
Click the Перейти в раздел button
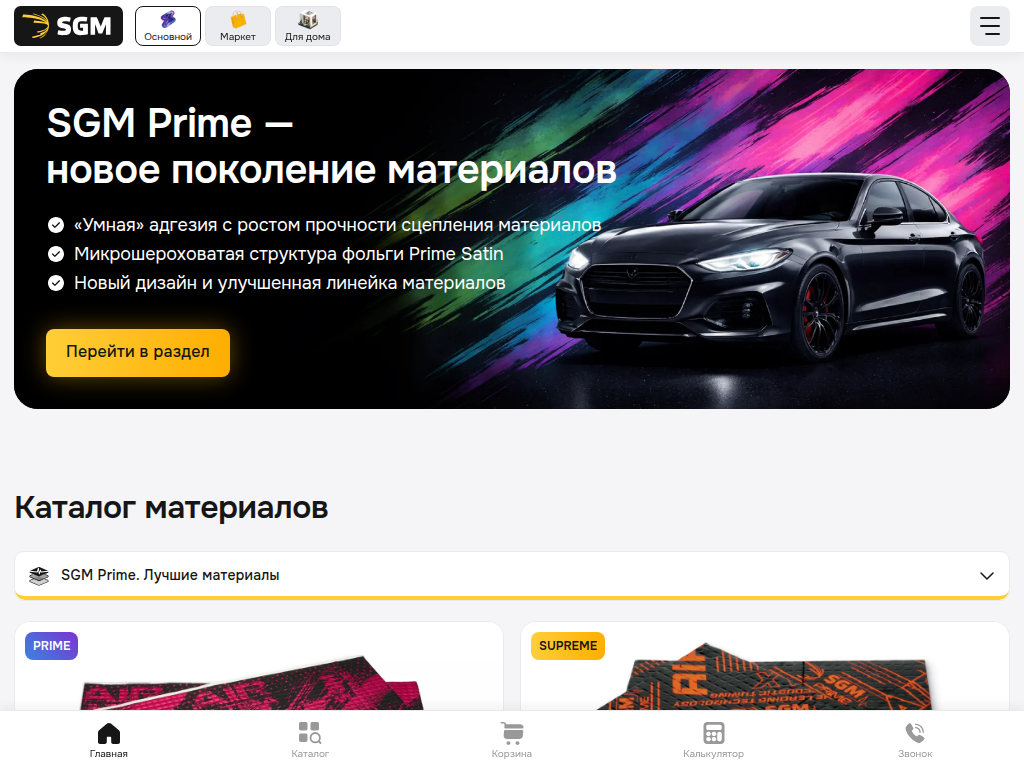pyautogui.click(x=138, y=353)
